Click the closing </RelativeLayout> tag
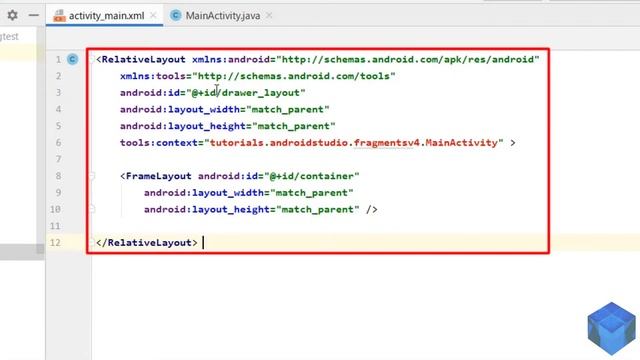The height and width of the screenshot is (360, 640). (x=147, y=242)
